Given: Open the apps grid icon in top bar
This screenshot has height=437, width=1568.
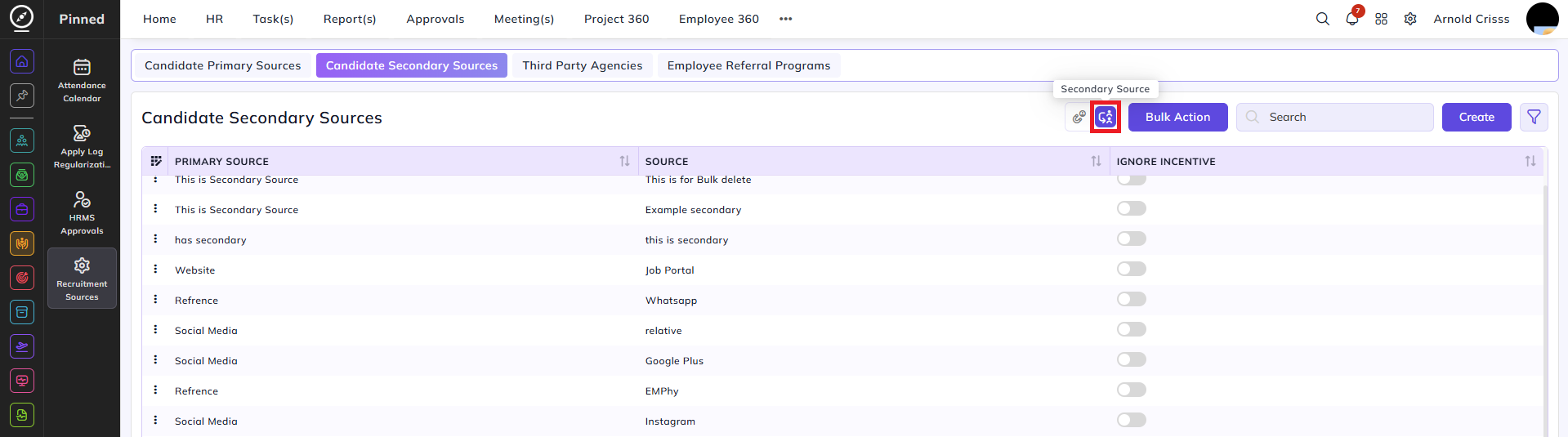Looking at the screenshot, I should (1381, 19).
